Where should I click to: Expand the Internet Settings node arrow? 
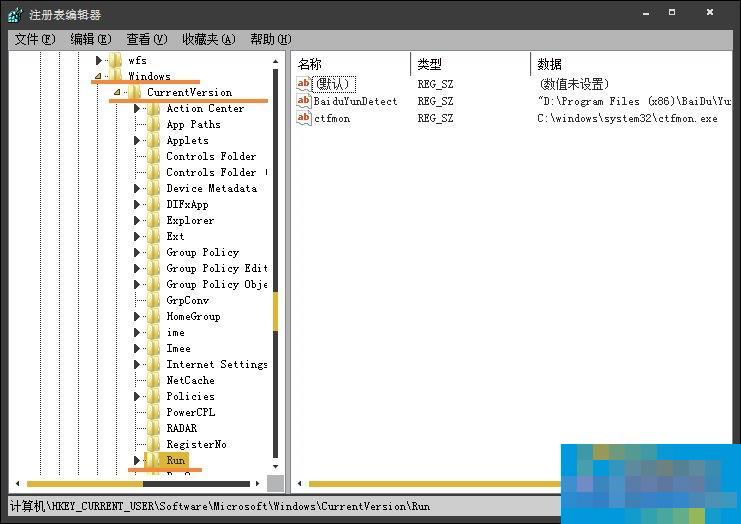(x=137, y=364)
